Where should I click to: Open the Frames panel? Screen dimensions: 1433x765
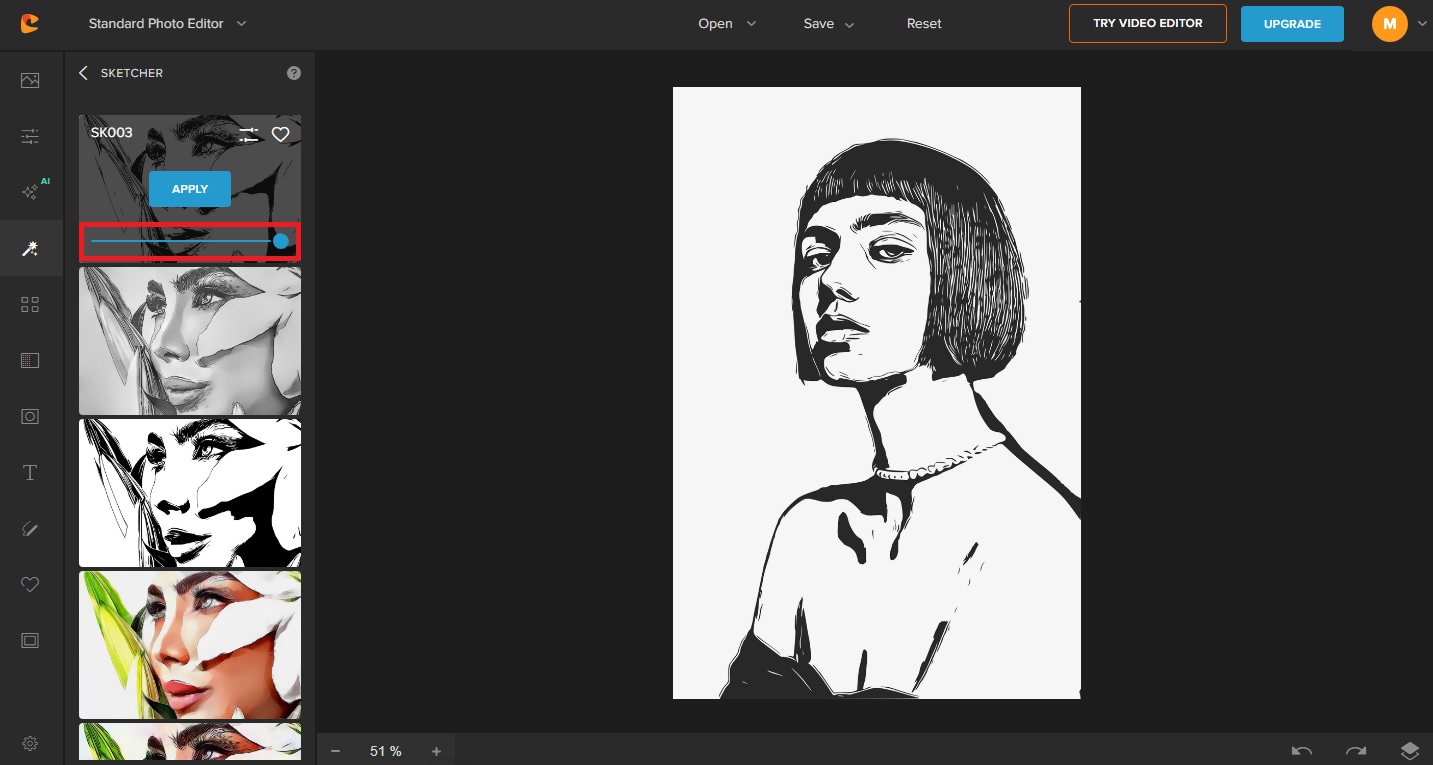pos(30,640)
